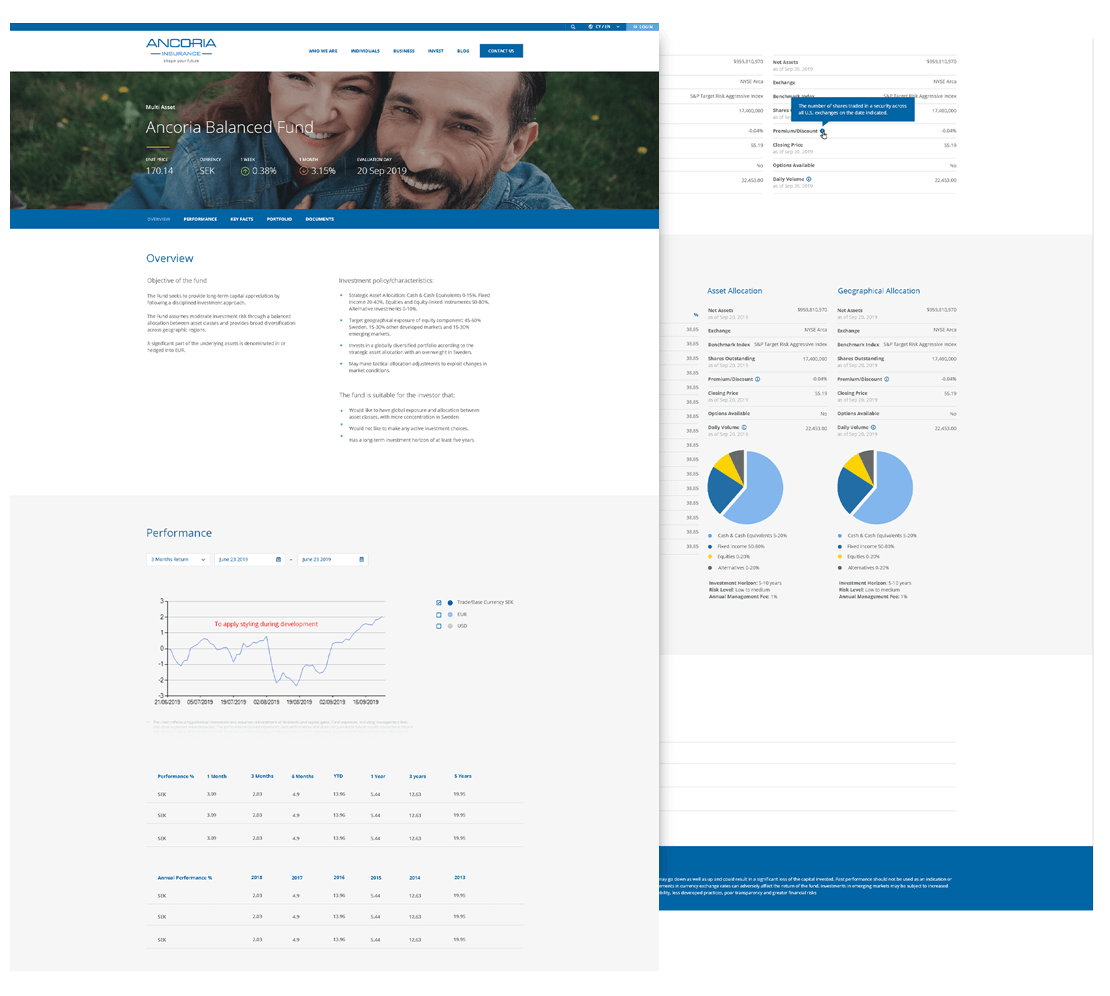Click the red 'To apply styling during development' note
Screen dimensions: 1110x996
(266, 624)
